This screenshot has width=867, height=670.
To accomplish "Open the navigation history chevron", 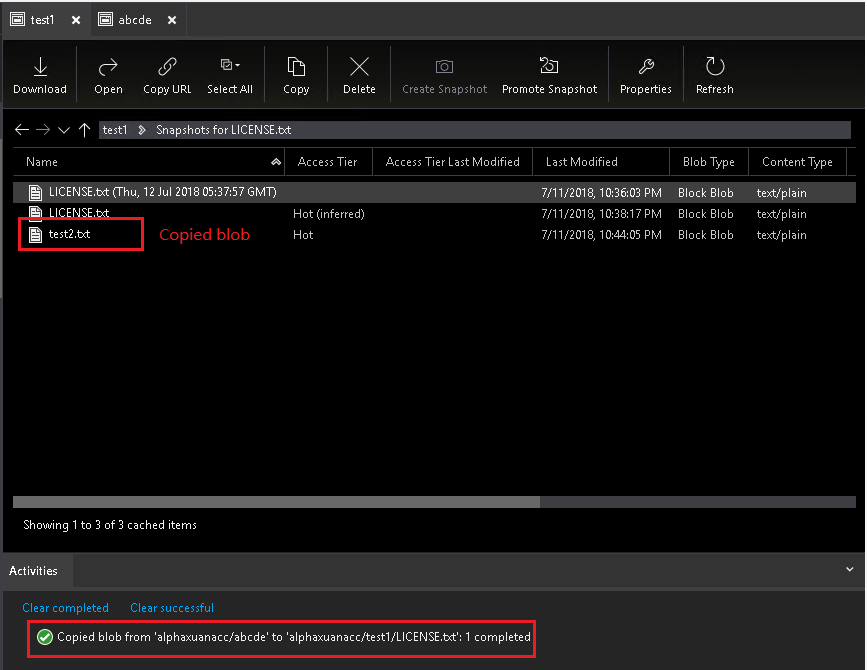I will point(63,129).
